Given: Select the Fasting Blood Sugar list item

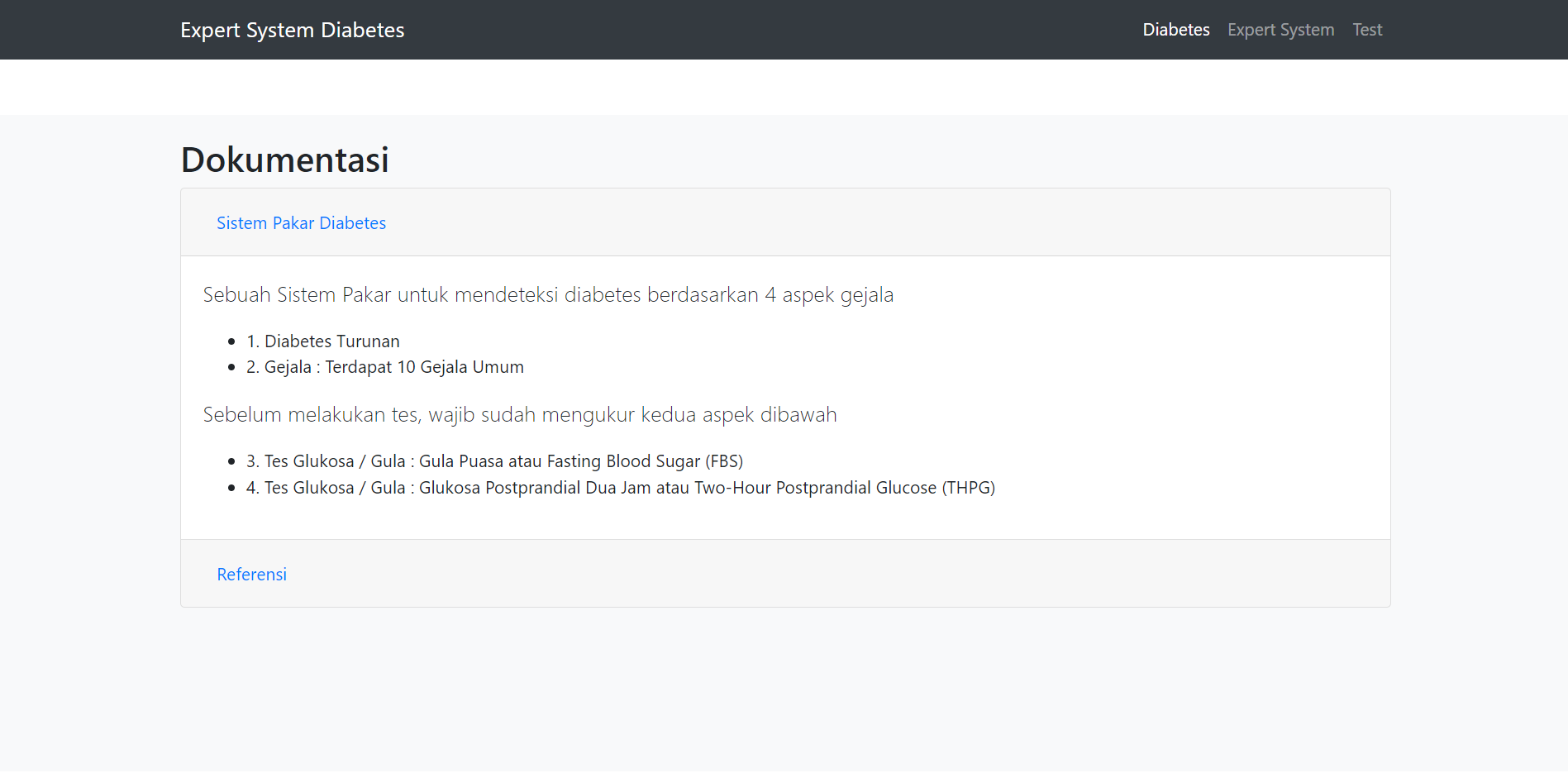Looking at the screenshot, I should [494, 461].
